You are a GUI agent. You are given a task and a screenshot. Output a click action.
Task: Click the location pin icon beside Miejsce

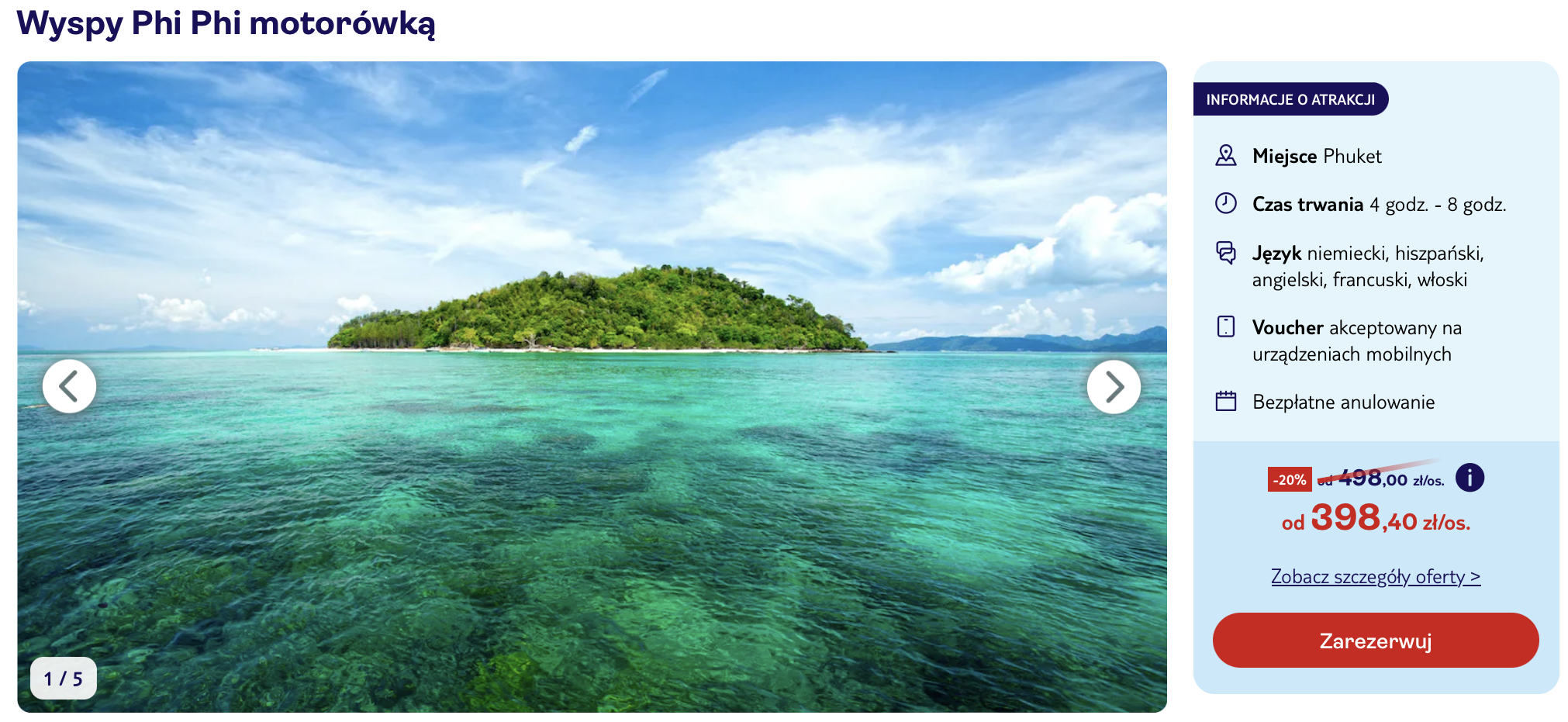pos(1225,156)
